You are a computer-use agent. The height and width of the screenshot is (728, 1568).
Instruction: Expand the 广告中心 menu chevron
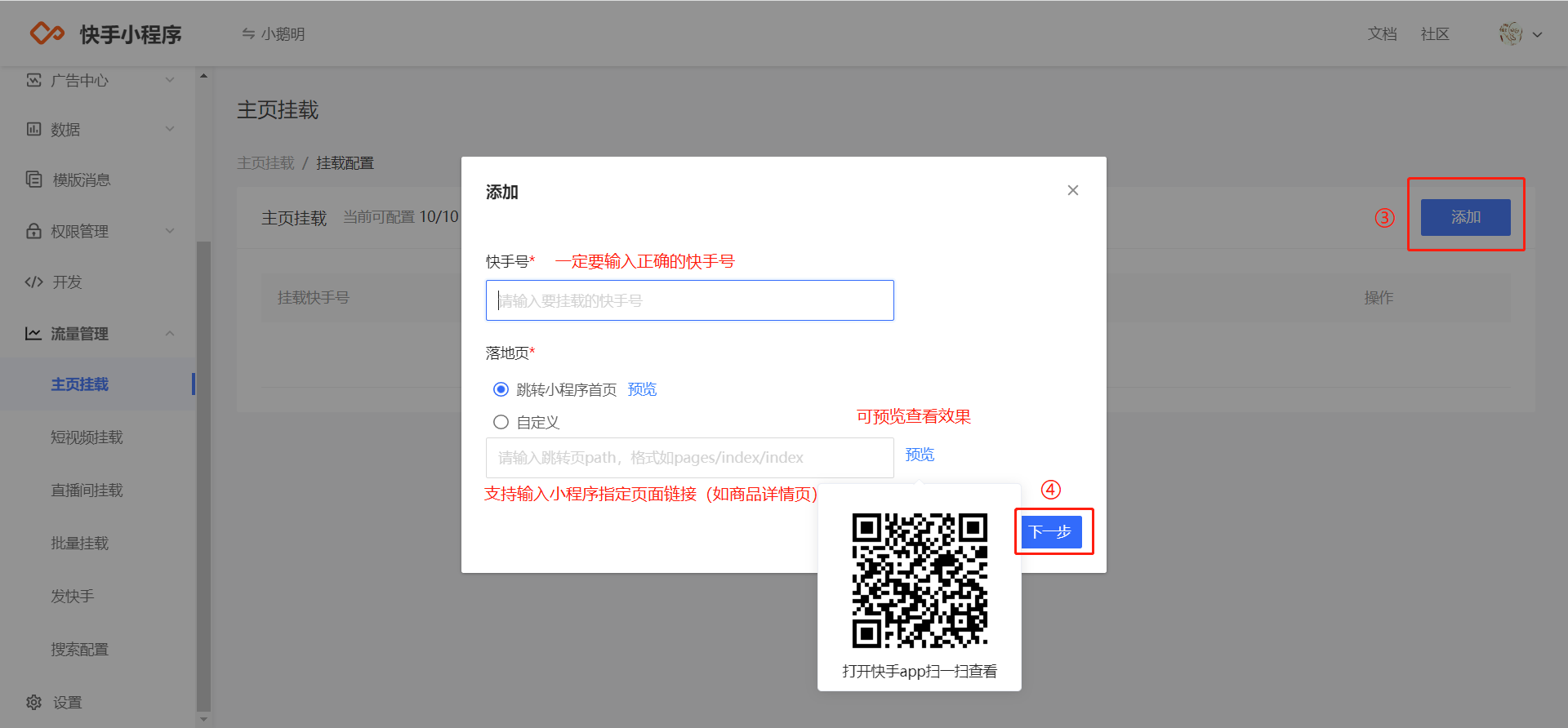click(170, 80)
